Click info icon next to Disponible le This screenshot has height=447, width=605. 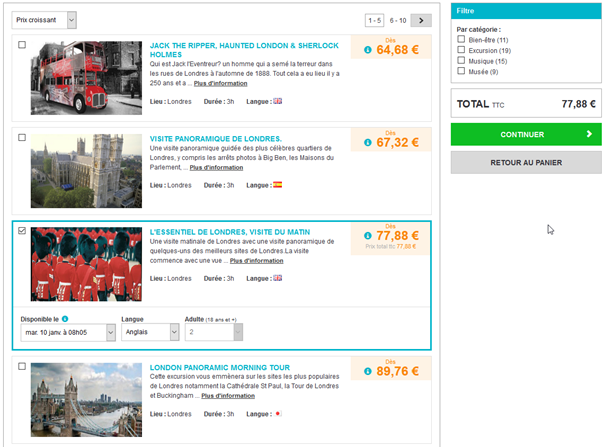click(65, 319)
